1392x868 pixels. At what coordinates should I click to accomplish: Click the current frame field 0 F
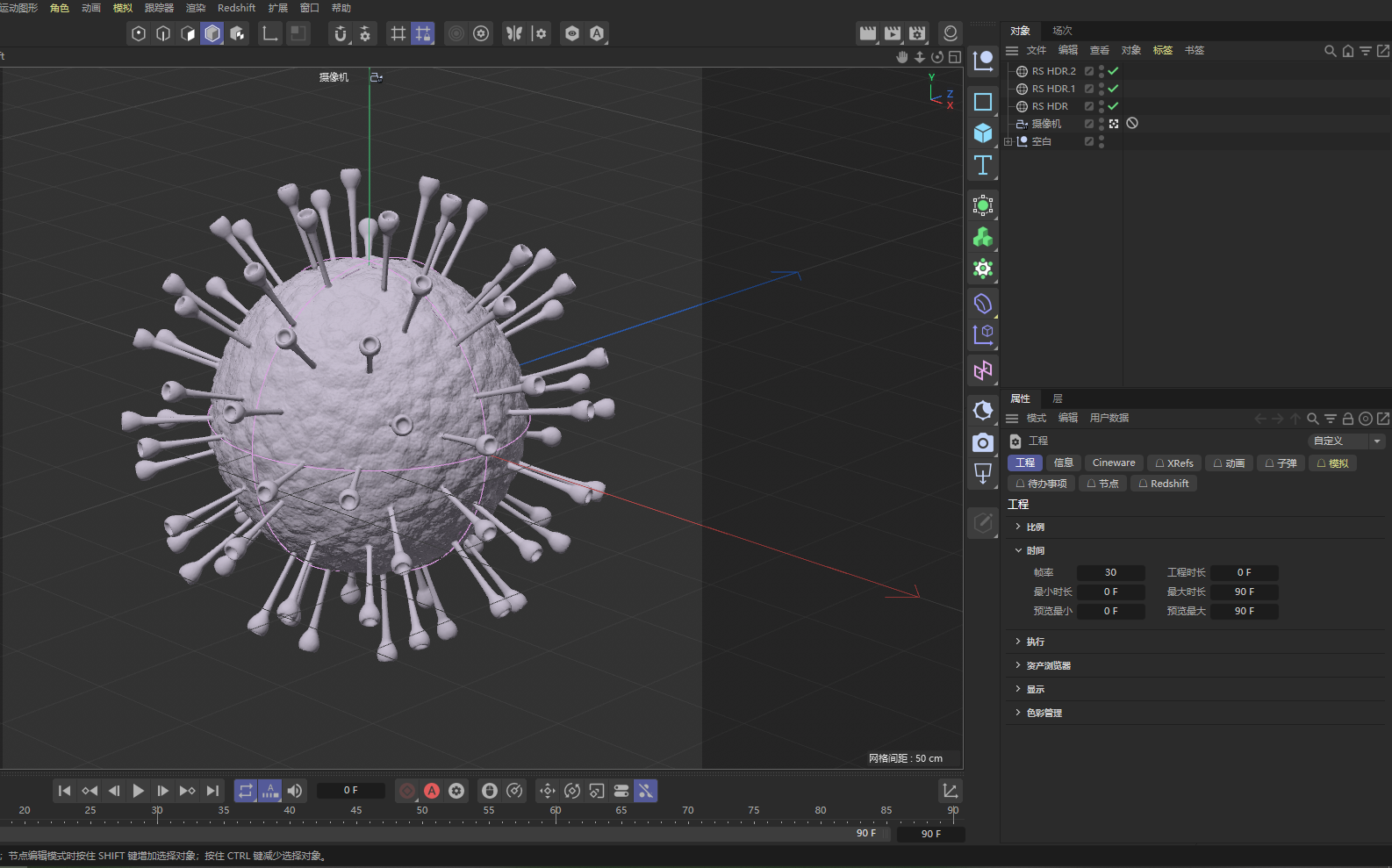click(x=350, y=791)
